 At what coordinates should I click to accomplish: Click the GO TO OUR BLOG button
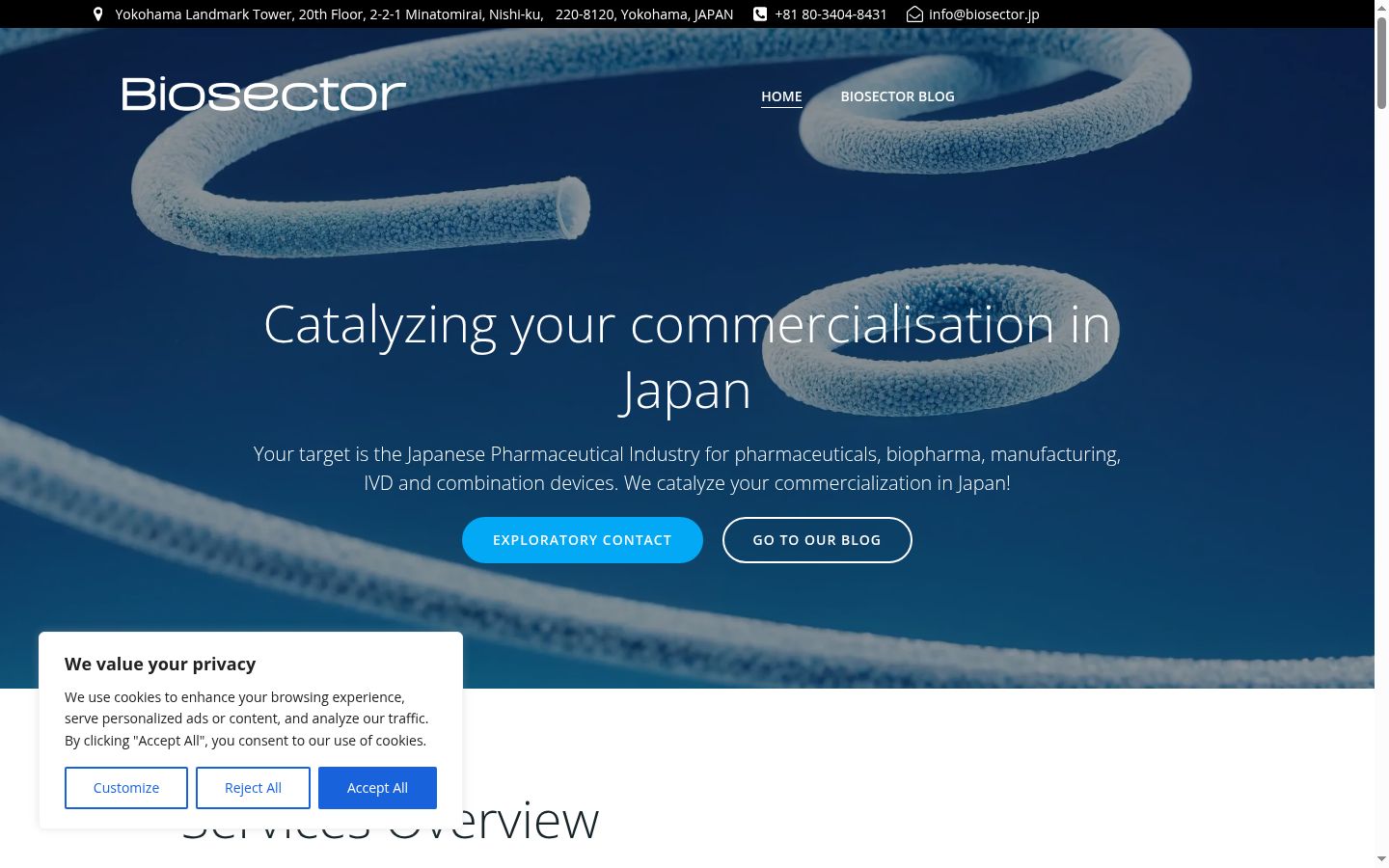point(817,540)
